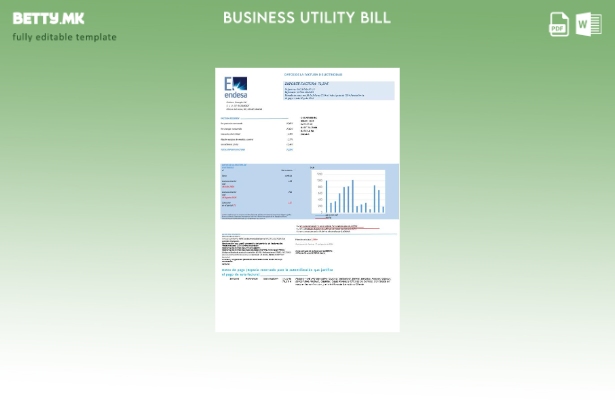Click the blue consumption table panel

click(x=258, y=192)
